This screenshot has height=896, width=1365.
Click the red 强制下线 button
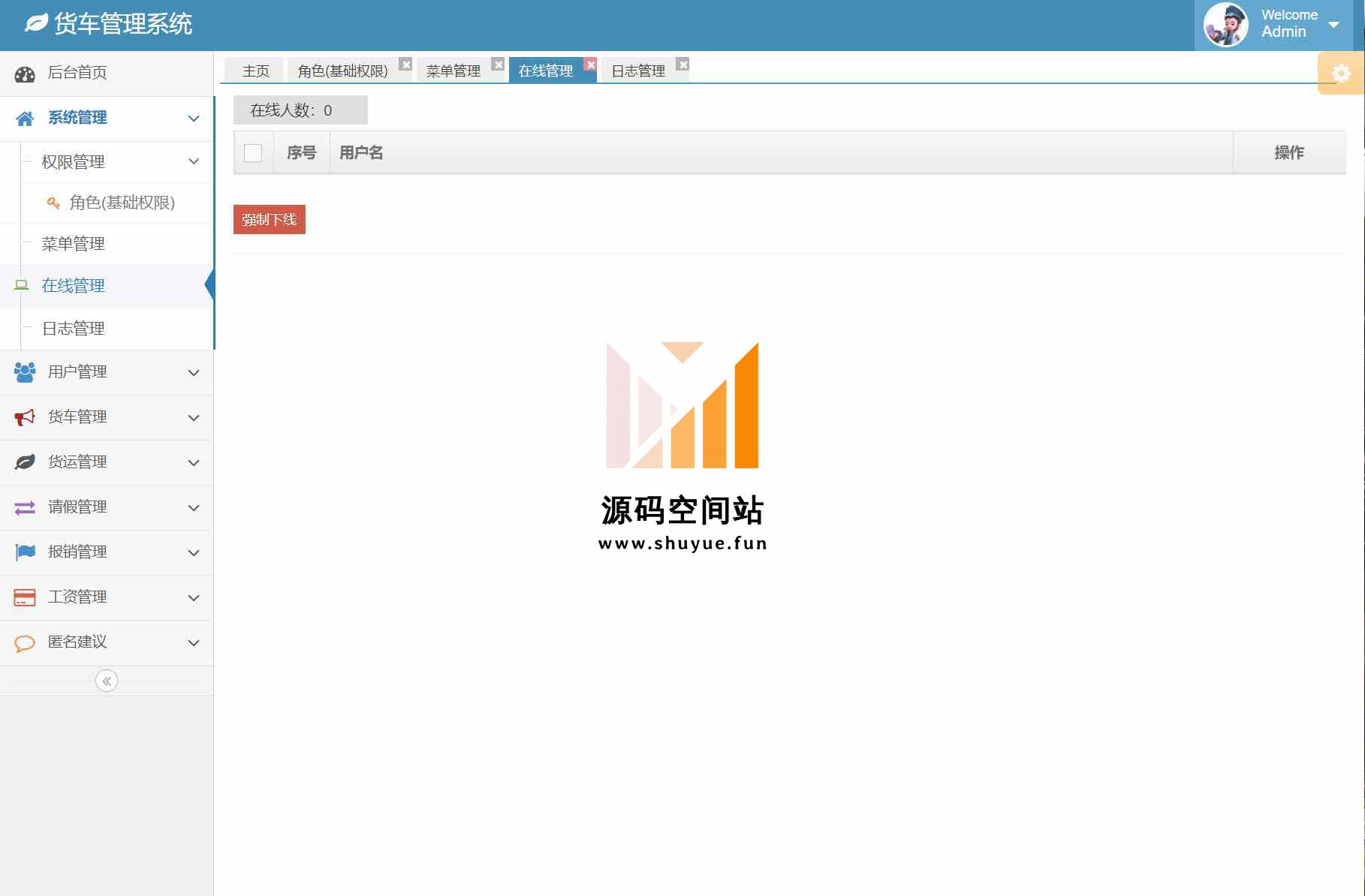point(269,219)
